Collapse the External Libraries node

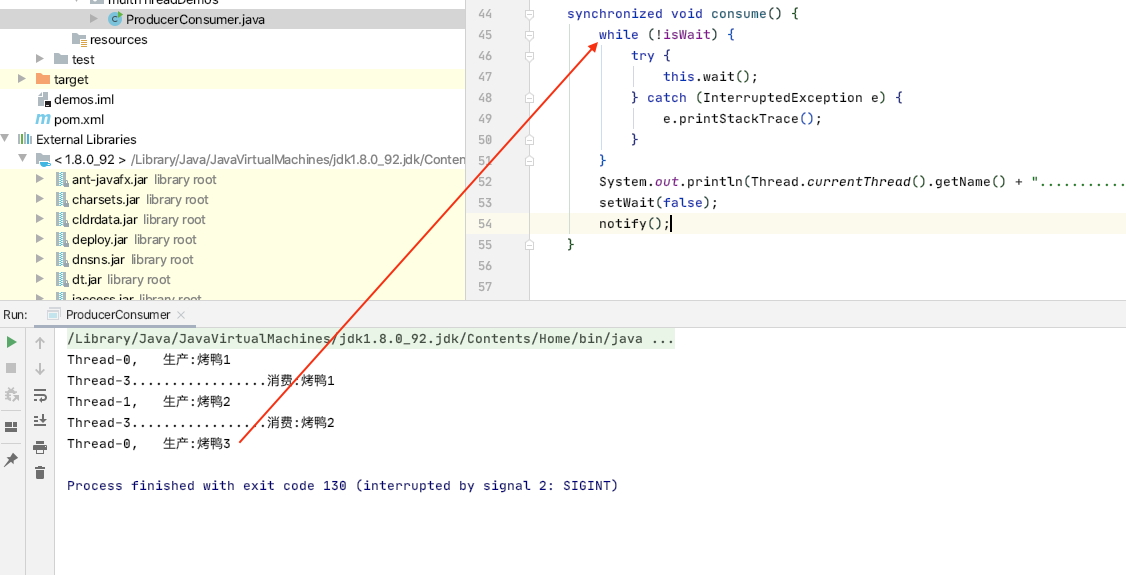[6, 139]
